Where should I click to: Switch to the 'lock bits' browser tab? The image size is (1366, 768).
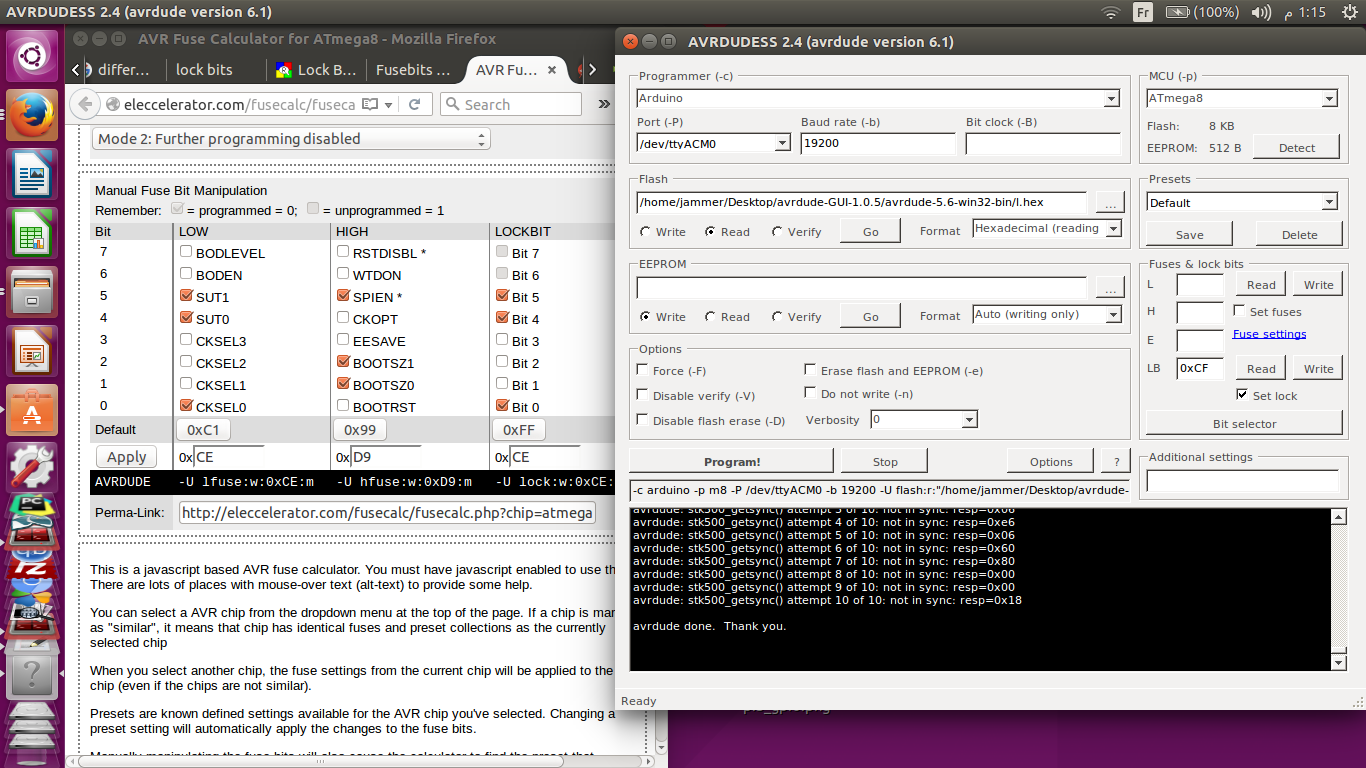click(x=204, y=70)
